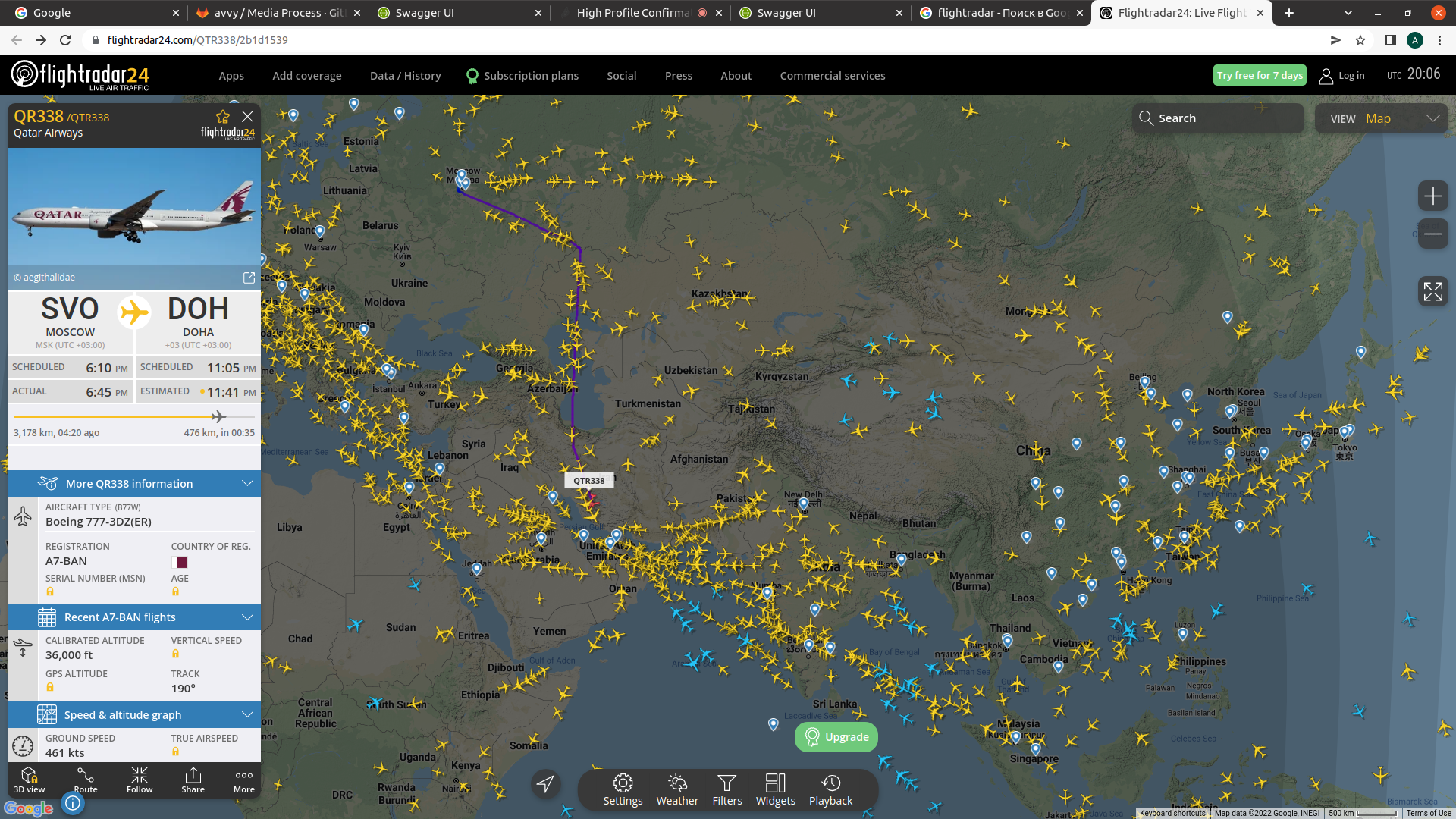Click the Chrome profile avatar
The image size is (1456, 819).
(1415, 40)
